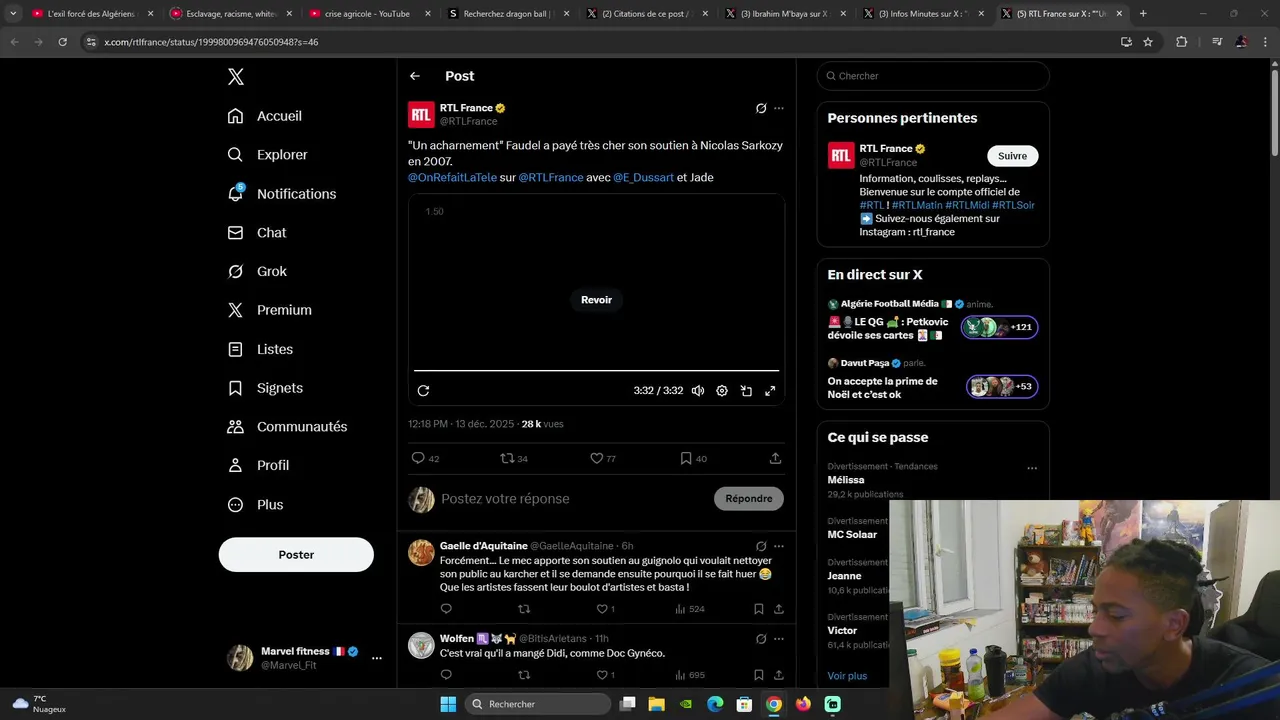Open Grok icon on Wolfen reply
Screen dimensions: 1280x720
point(761,638)
